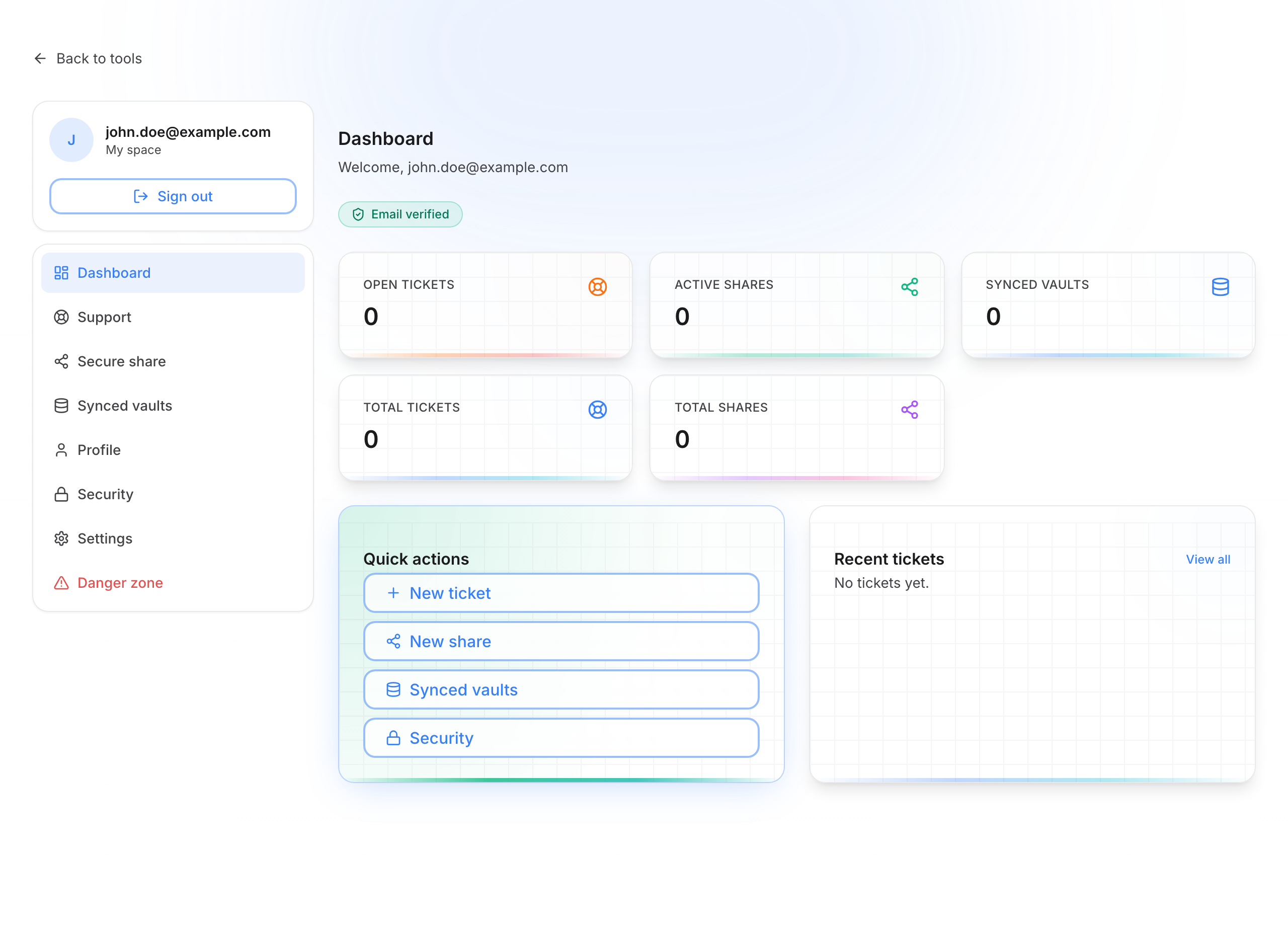Open Security from the sidebar menu
The image size is (1288, 930).
coord(173,494)
